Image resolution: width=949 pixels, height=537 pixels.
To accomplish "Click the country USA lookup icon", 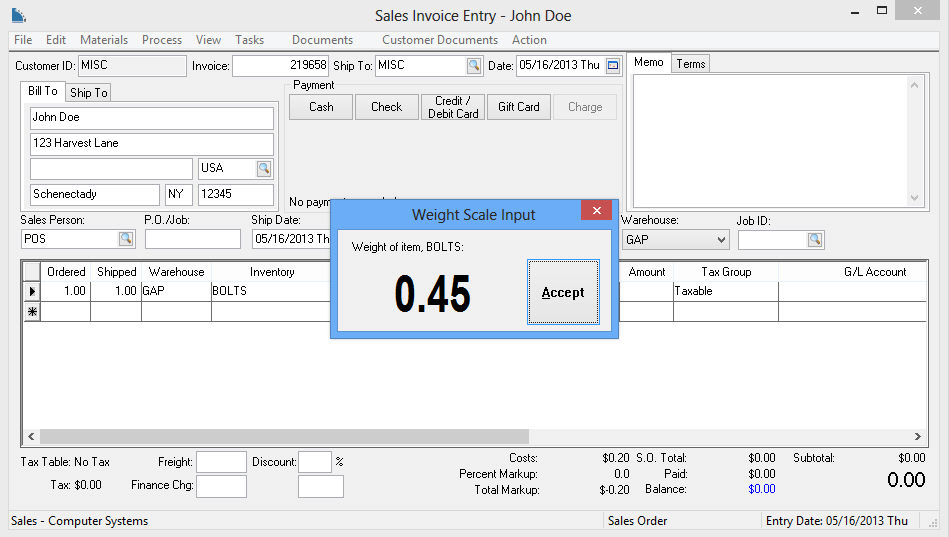I will [x=264, y=168].
